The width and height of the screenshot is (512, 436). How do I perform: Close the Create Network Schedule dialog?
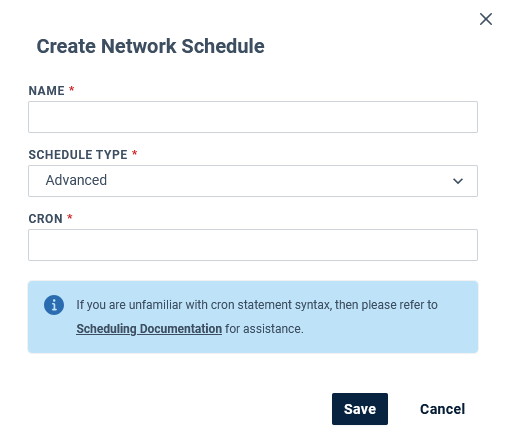(486, 19)
